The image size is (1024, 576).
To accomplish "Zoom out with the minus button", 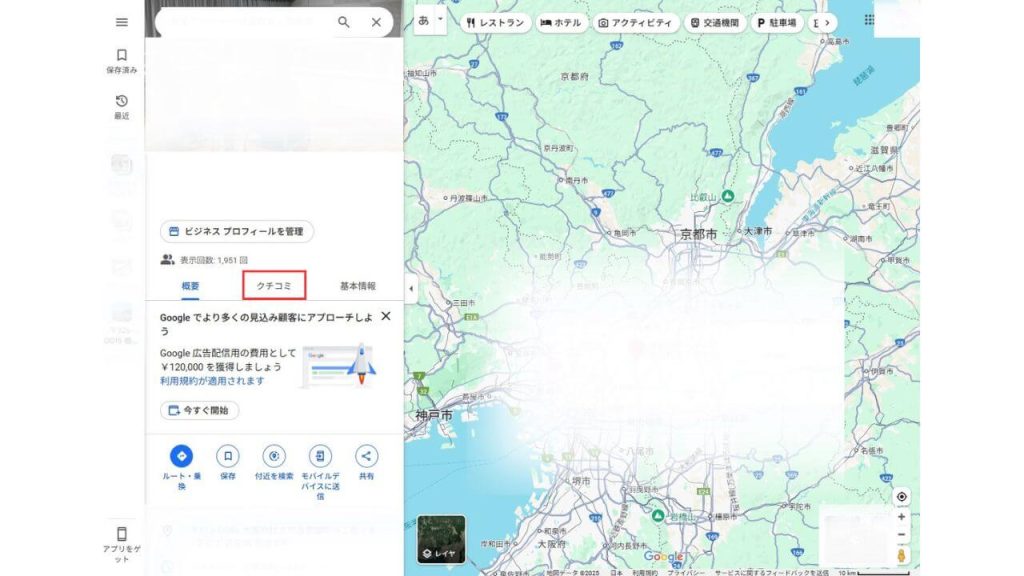I will tap(901, 534).
